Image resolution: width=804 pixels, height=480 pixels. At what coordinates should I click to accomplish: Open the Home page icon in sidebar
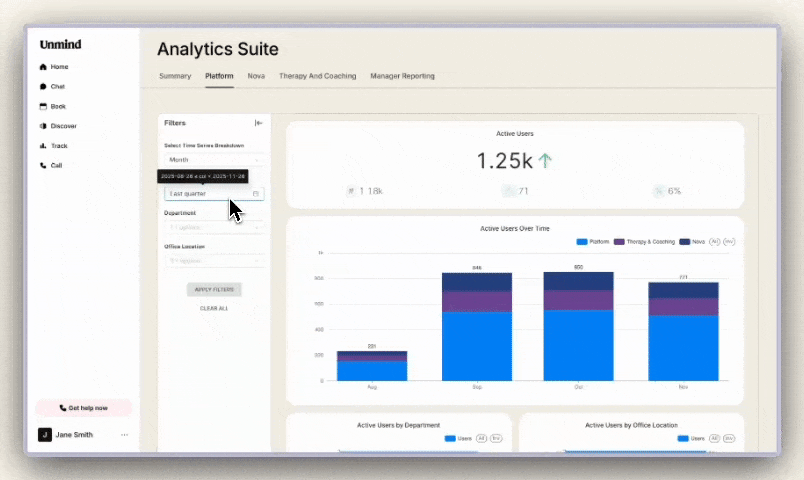tap(43, 67)
